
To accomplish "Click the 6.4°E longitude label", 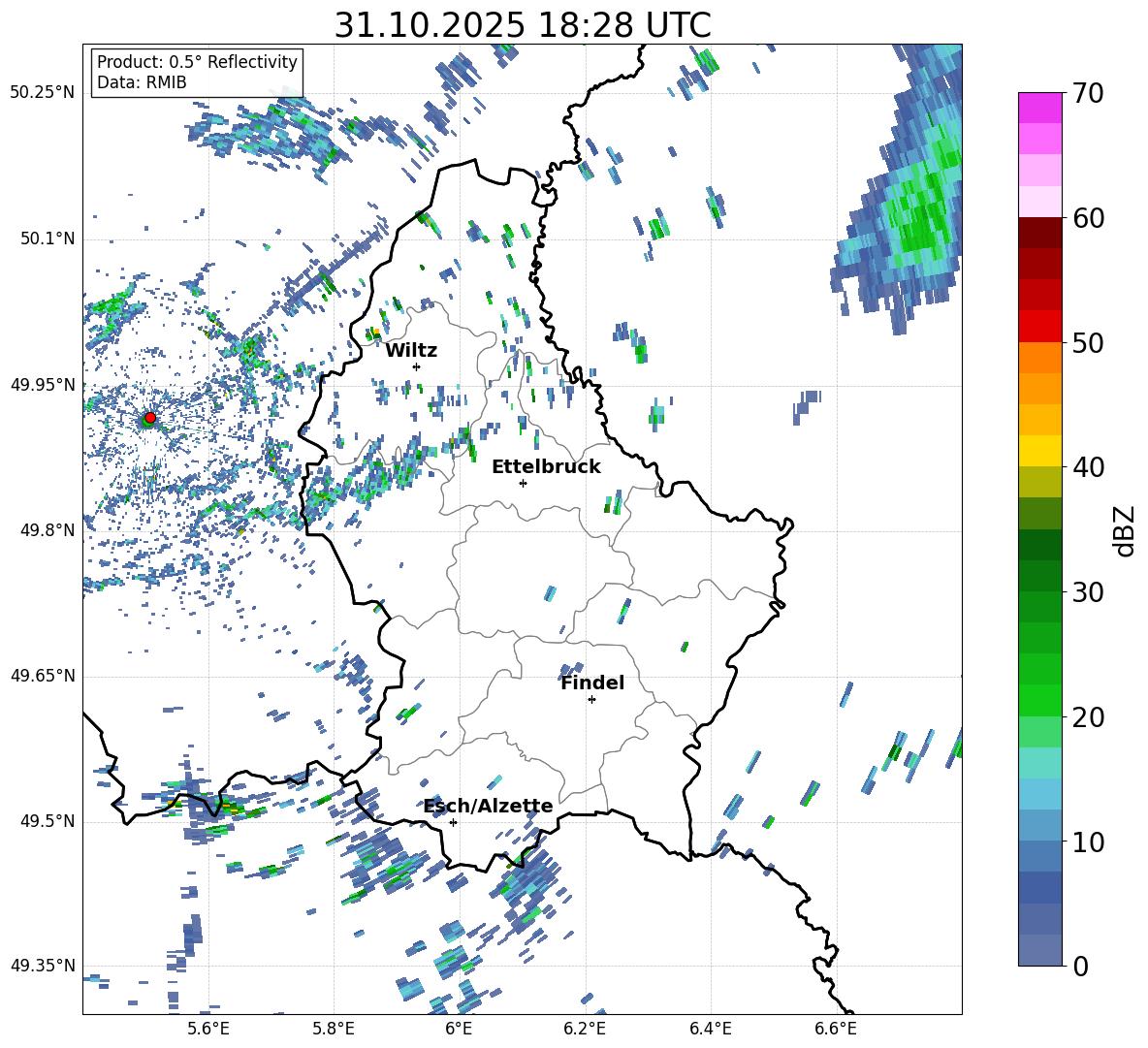I will (x=710, y=1029).
